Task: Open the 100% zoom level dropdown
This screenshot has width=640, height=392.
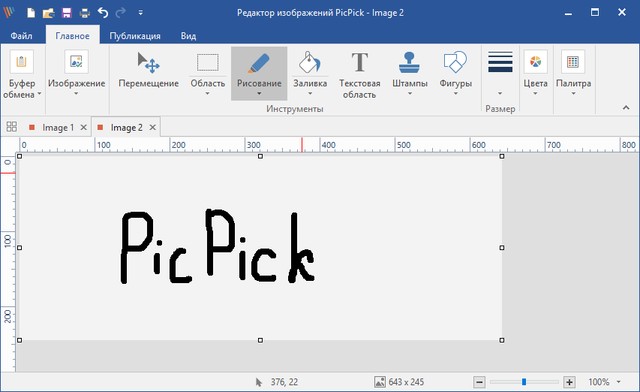Action: tap(618, 382)
